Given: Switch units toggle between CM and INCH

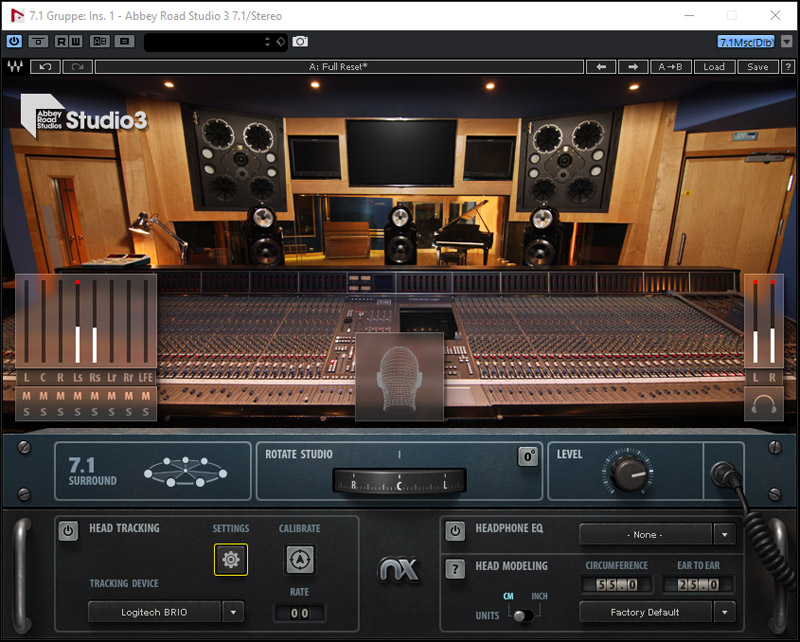Looking at the screenshot, I should coord(520,615).
